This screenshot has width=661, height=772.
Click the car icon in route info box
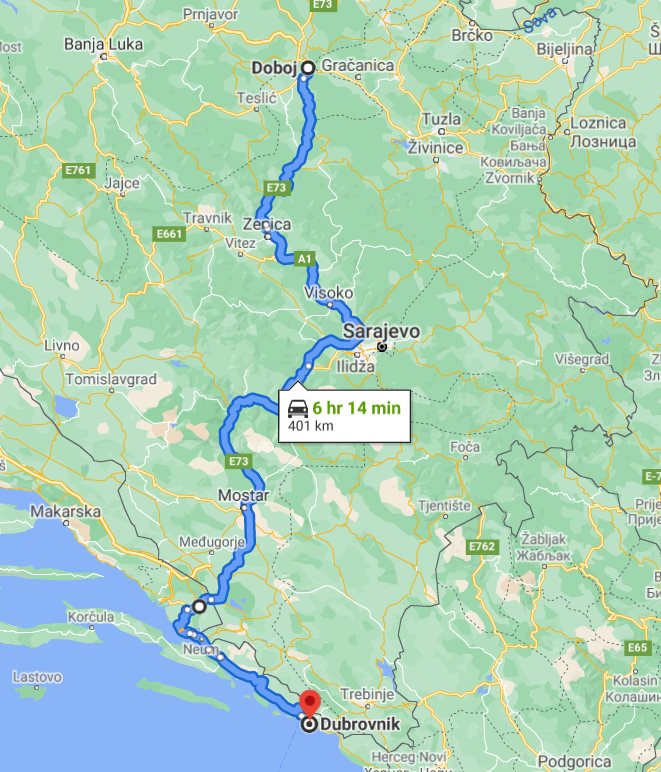click(298, 408)
